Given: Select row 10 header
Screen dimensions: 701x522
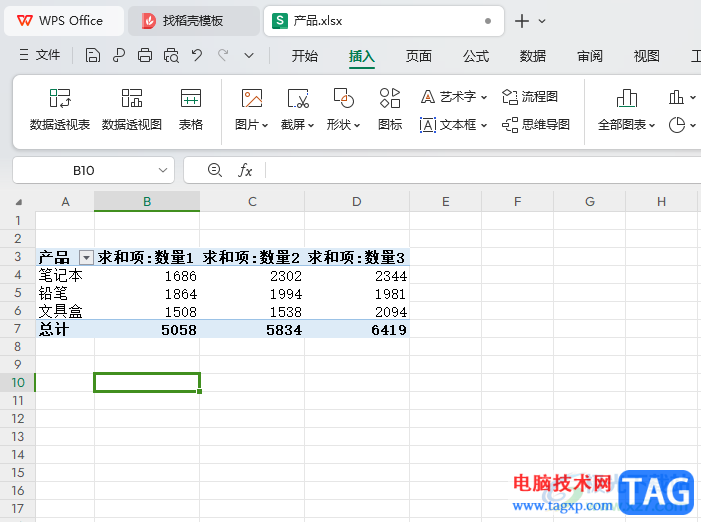Looking at the screenshot, I should click(17, 383).
